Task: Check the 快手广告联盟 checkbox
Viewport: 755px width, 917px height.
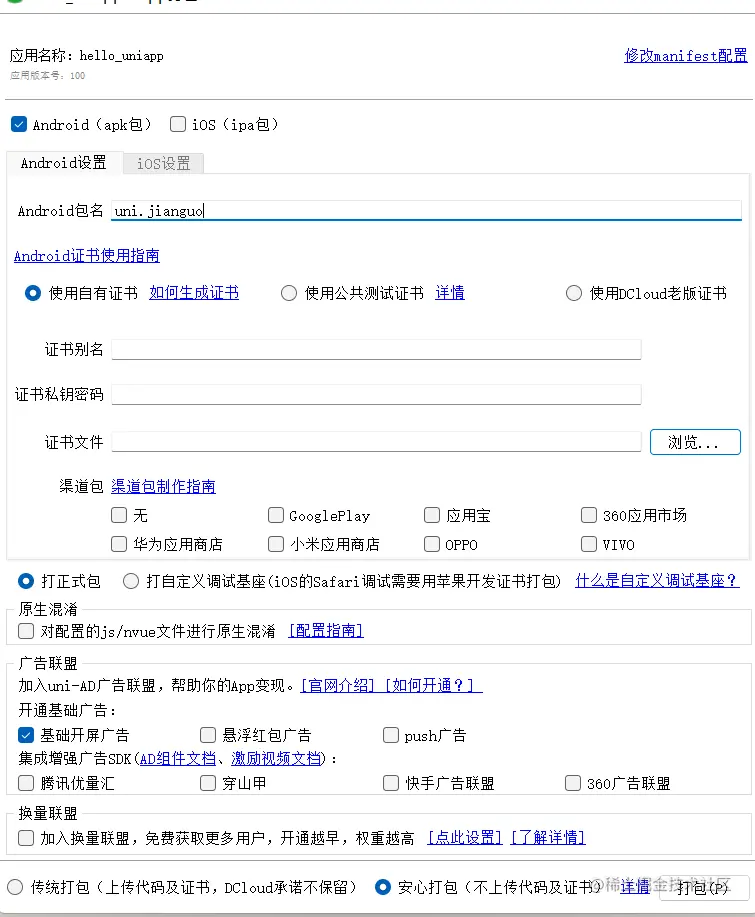Action: pos(391,783)
